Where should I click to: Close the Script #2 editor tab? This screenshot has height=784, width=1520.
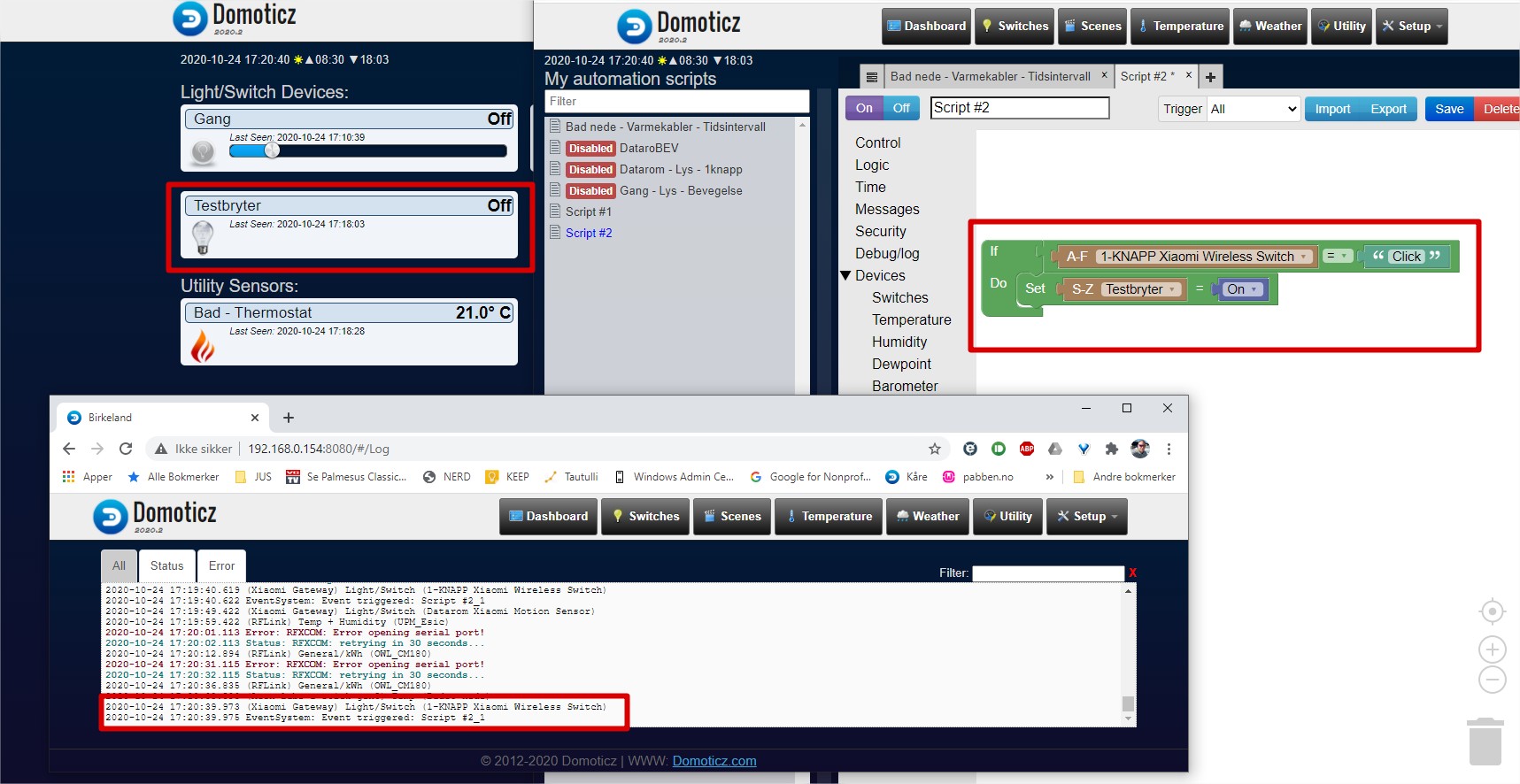1189,75
